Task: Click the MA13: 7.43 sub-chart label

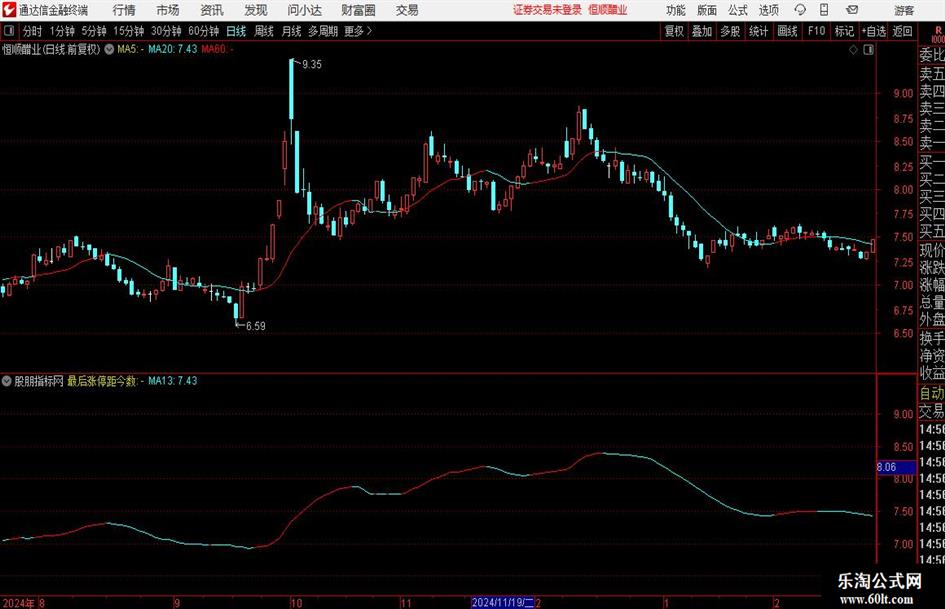Action: [172, 381]
